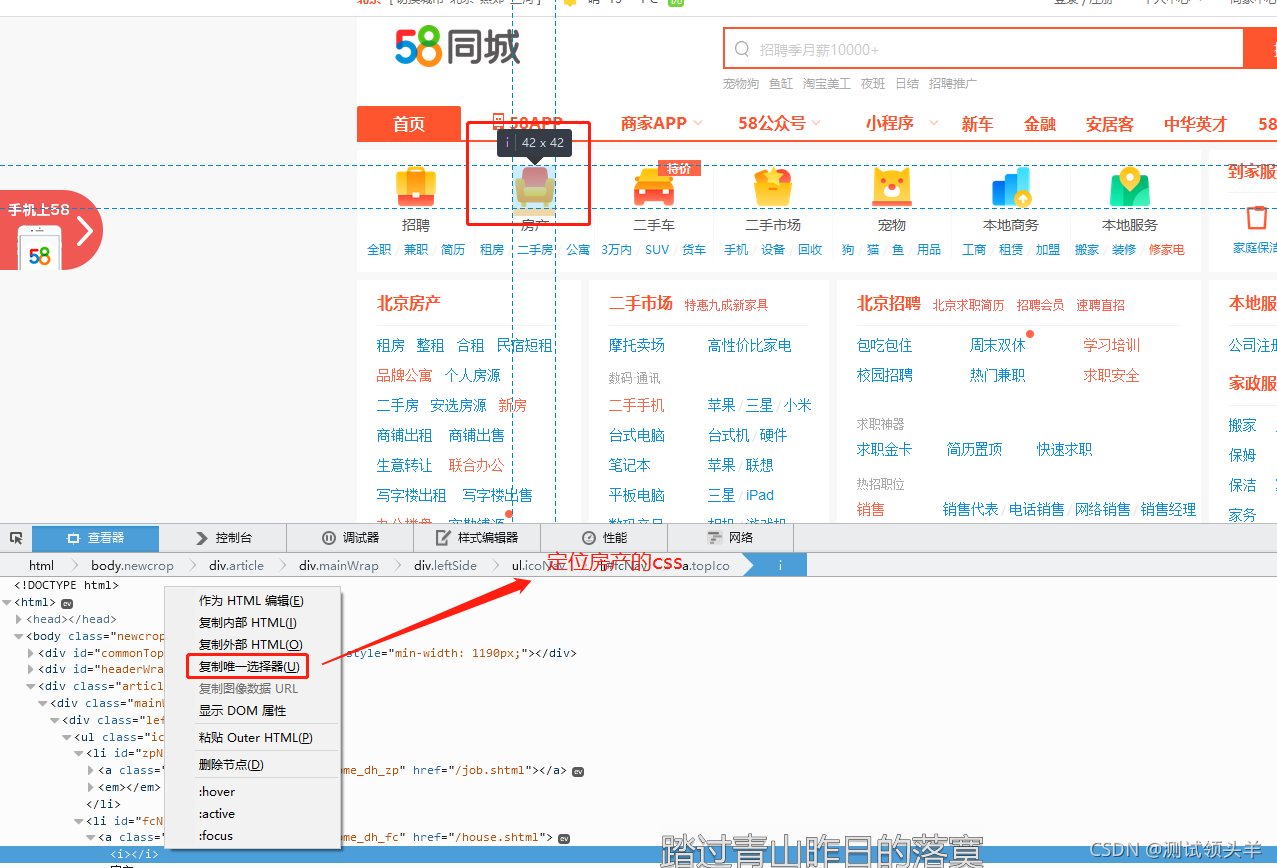Collapse the html node twisty

[x=7, y=603]
